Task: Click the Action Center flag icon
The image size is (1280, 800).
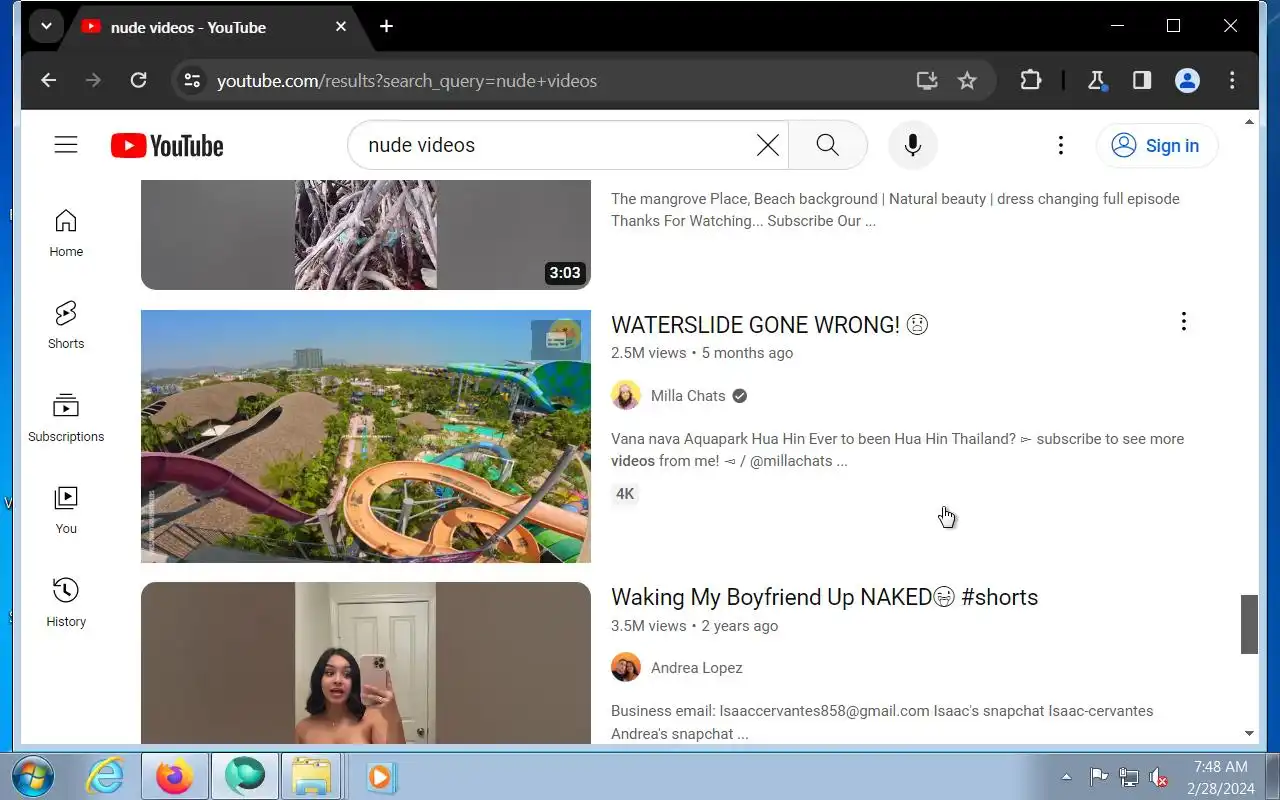Action: tap(1098, 777)
